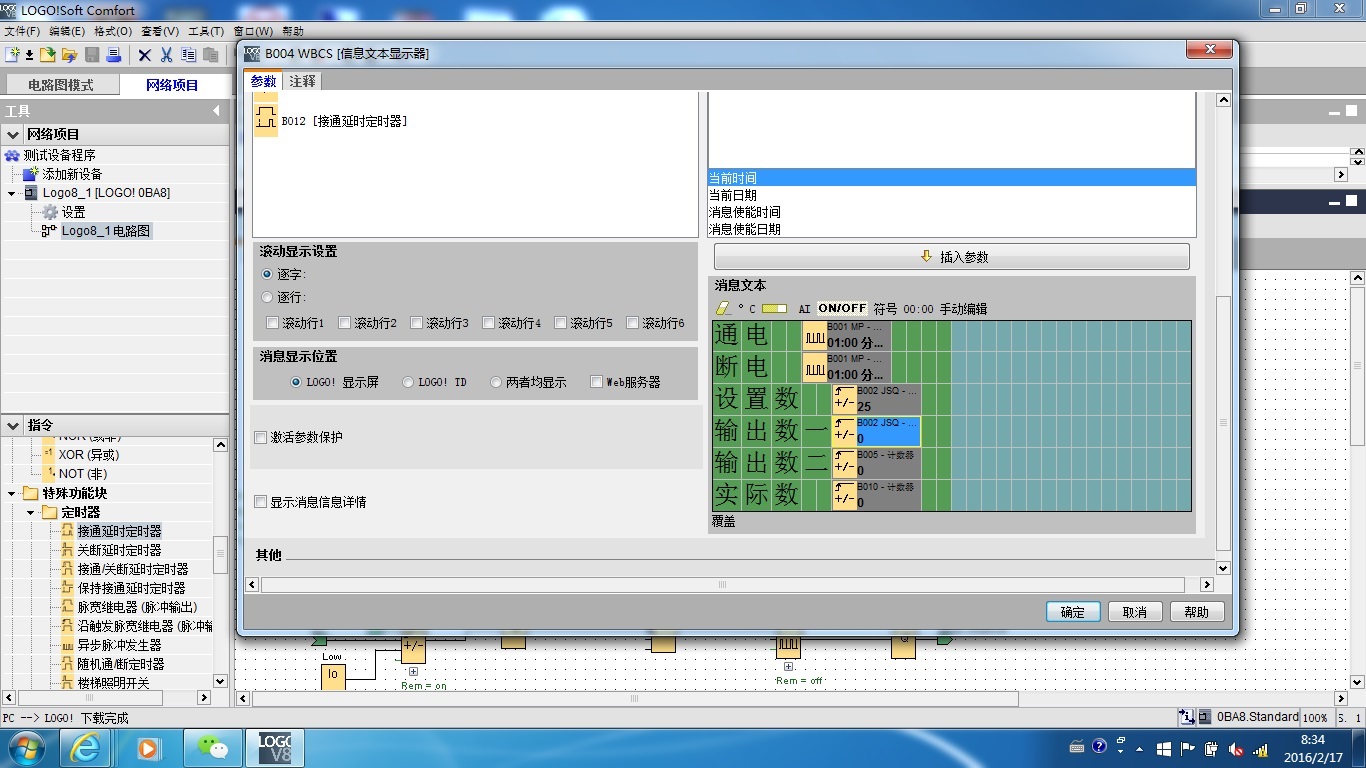
Task: Select the 两者均显示 radio button
Action: pos(496,382)
